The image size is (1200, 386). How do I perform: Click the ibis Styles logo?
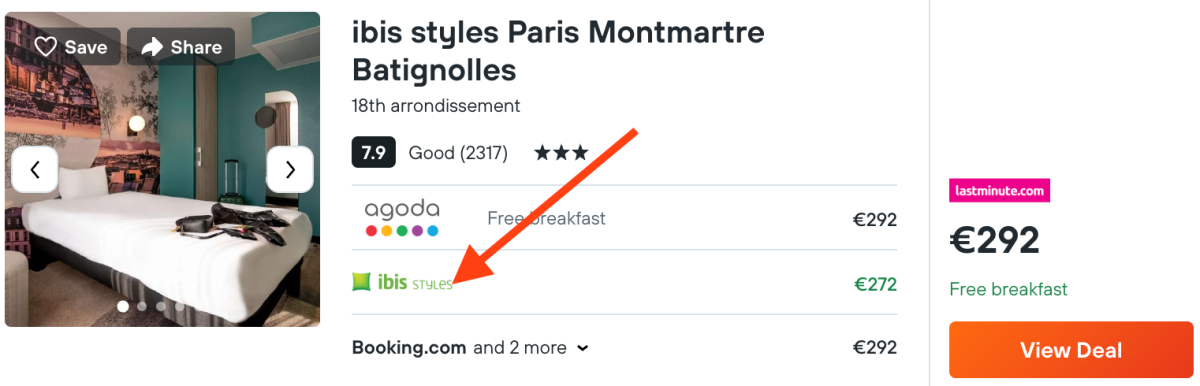pos(402,283)
